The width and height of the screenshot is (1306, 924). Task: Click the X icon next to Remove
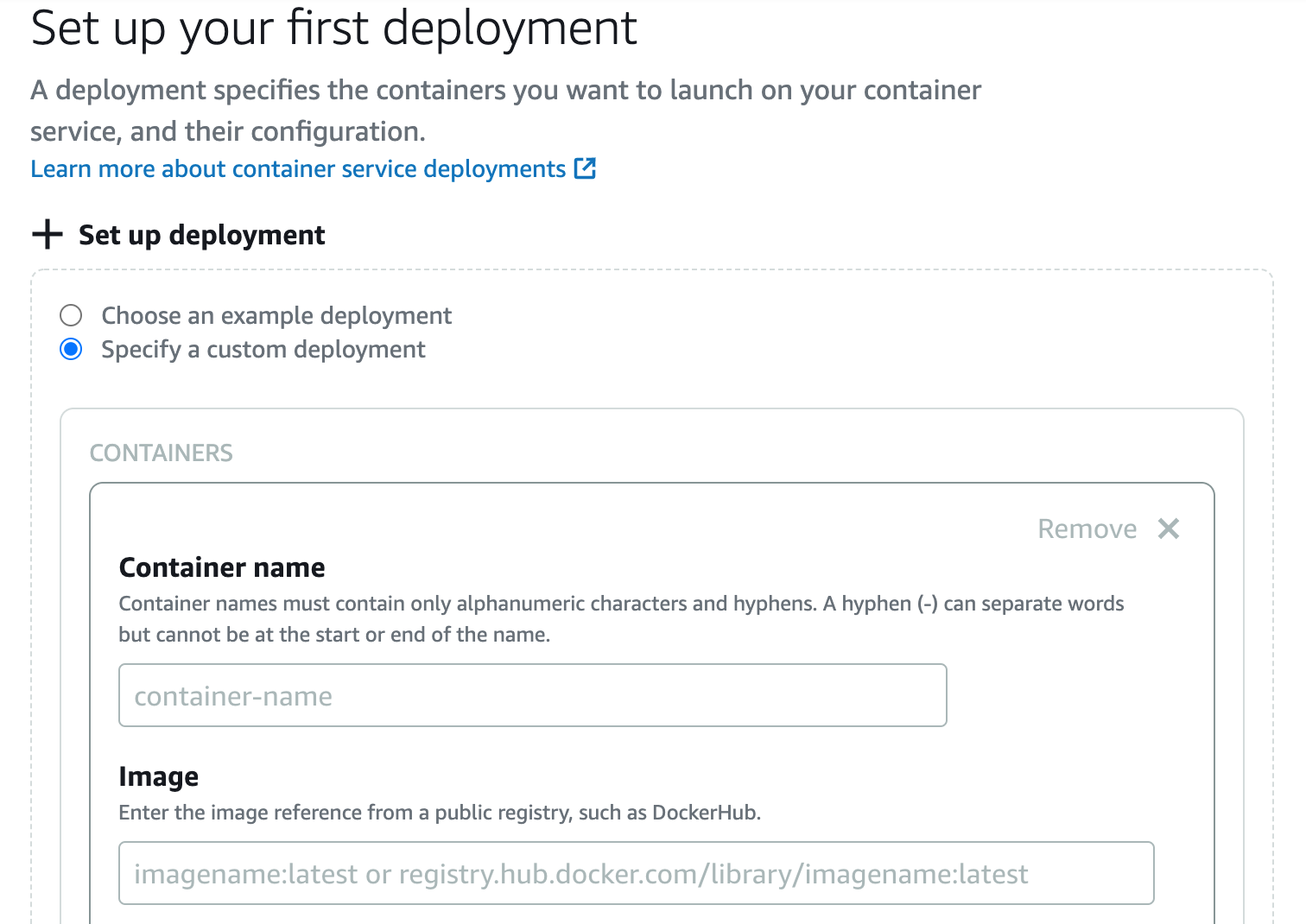pyautogui.click(x=1169, y=528)
